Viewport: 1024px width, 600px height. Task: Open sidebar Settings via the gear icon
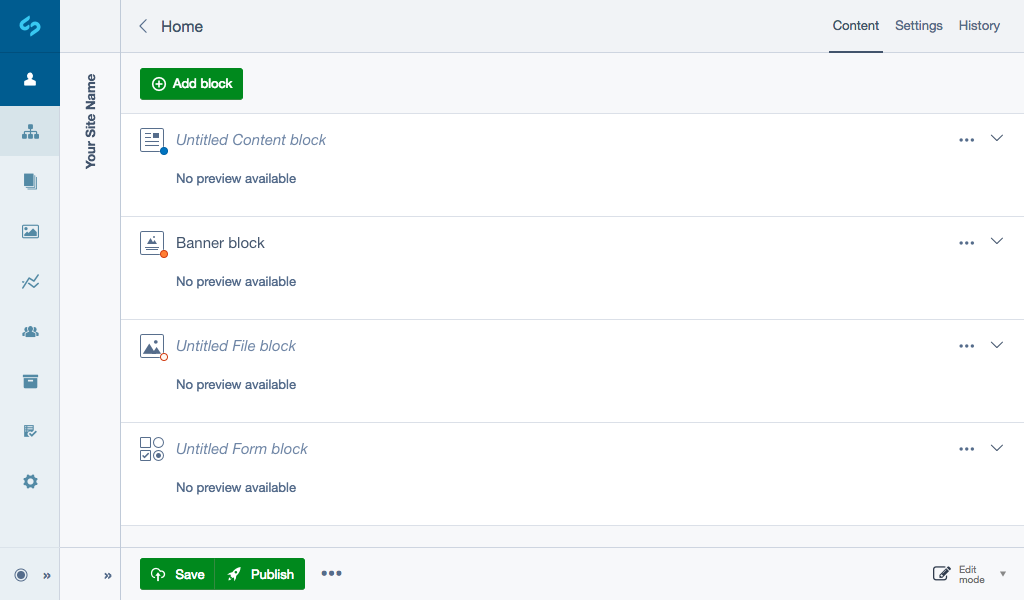(x=30, y=481)
